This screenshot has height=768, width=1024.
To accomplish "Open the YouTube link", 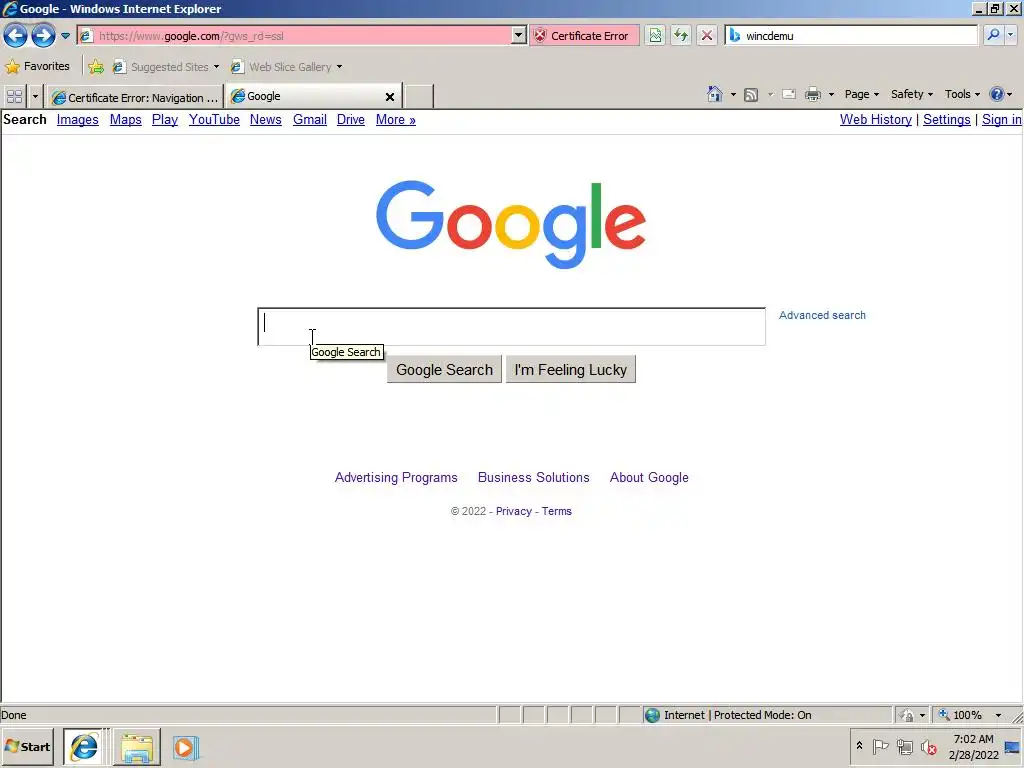I will click(x=214, y=120).
